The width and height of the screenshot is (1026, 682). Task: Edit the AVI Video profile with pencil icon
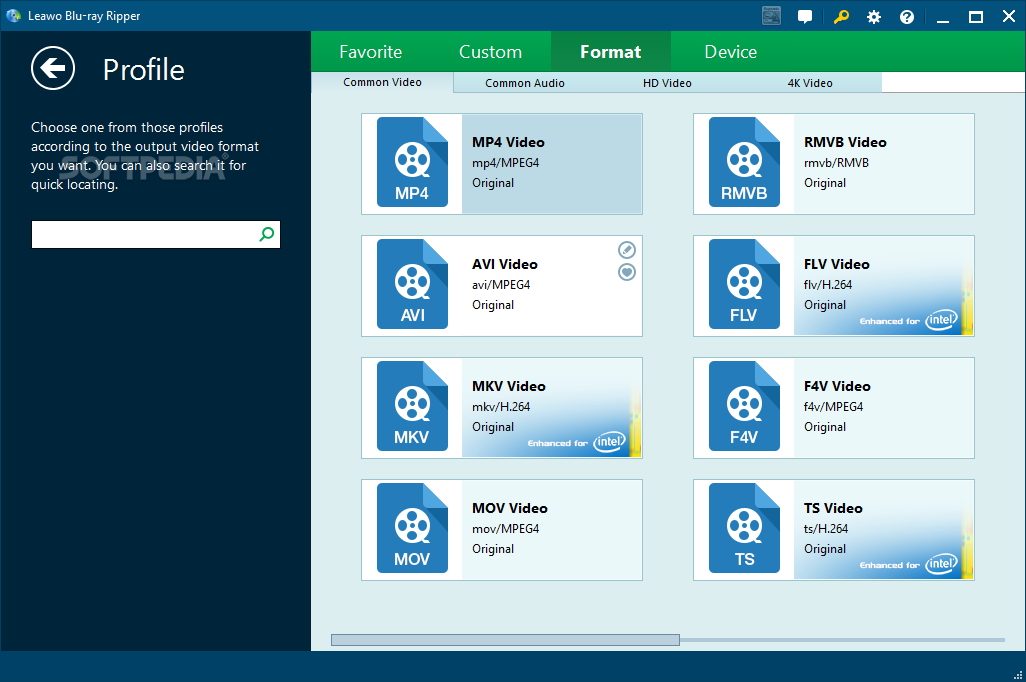point(627,249)
